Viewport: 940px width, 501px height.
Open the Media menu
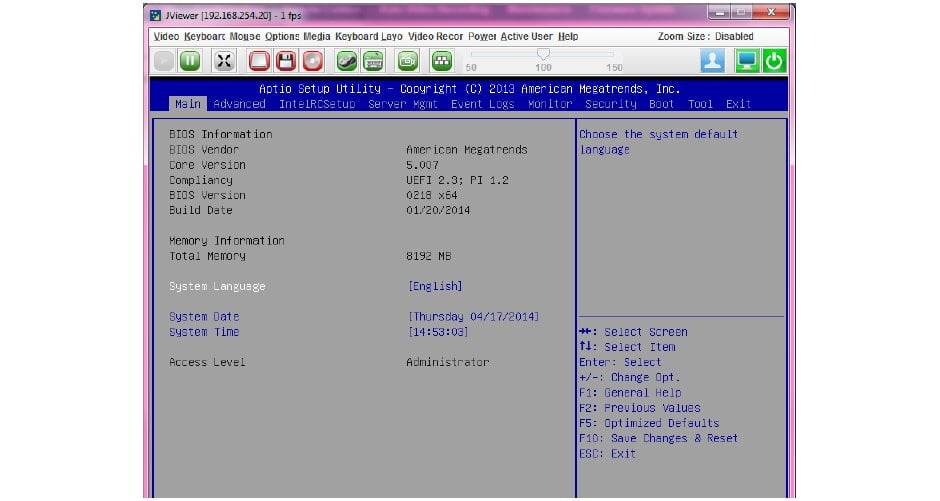pos(317,37)
